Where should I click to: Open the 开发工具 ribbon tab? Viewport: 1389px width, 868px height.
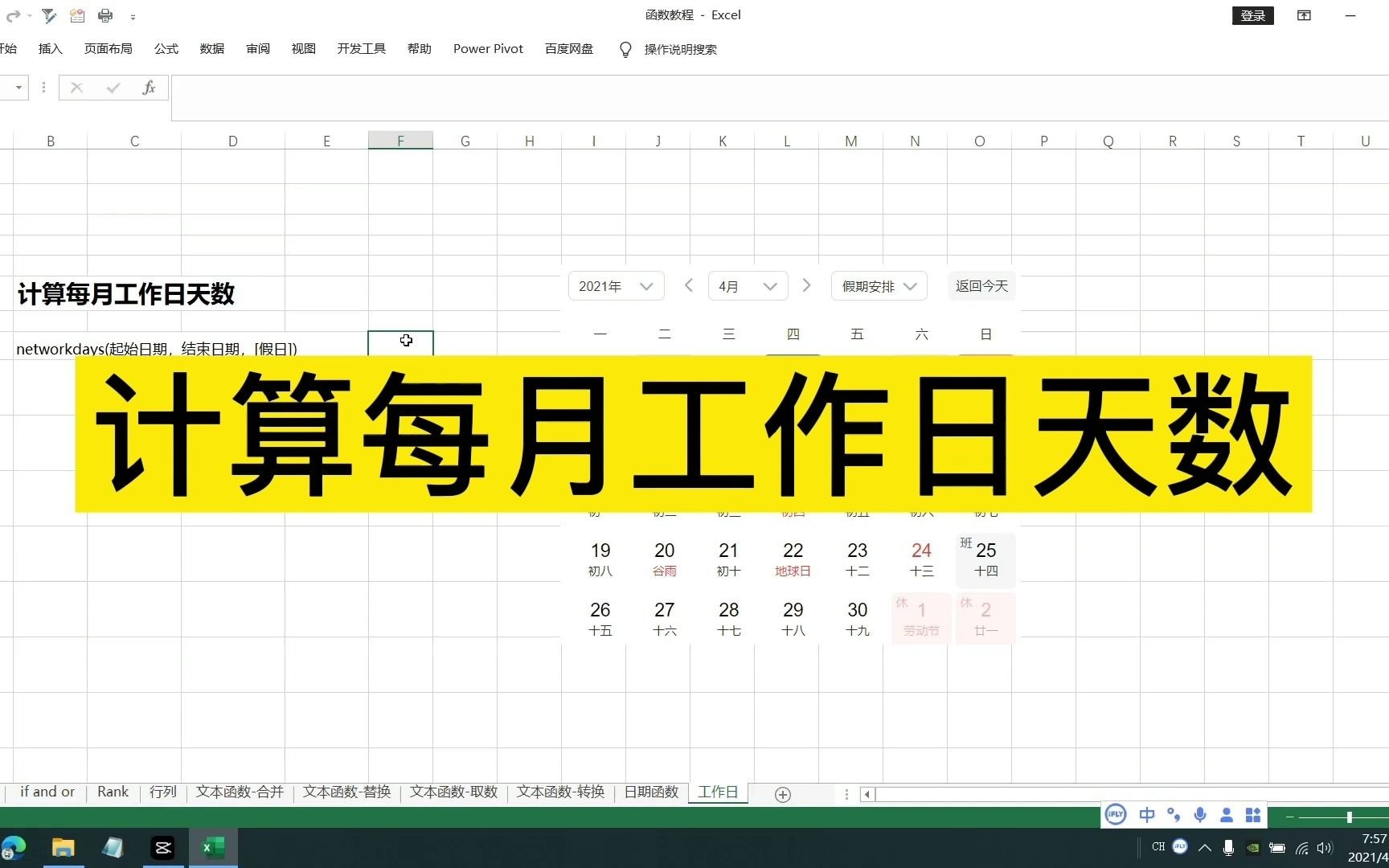(x=362, y=49)
